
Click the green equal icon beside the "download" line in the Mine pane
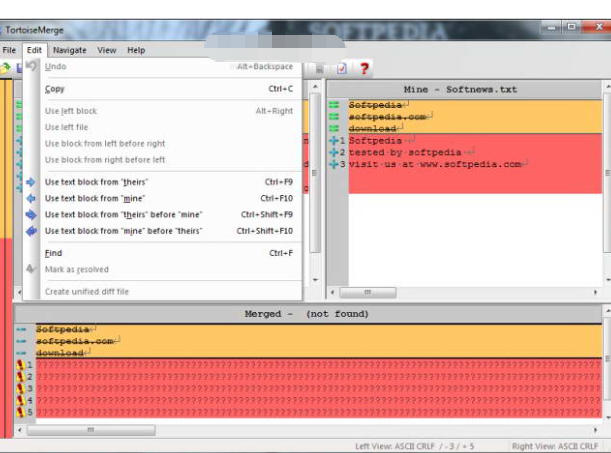[334, 129]
